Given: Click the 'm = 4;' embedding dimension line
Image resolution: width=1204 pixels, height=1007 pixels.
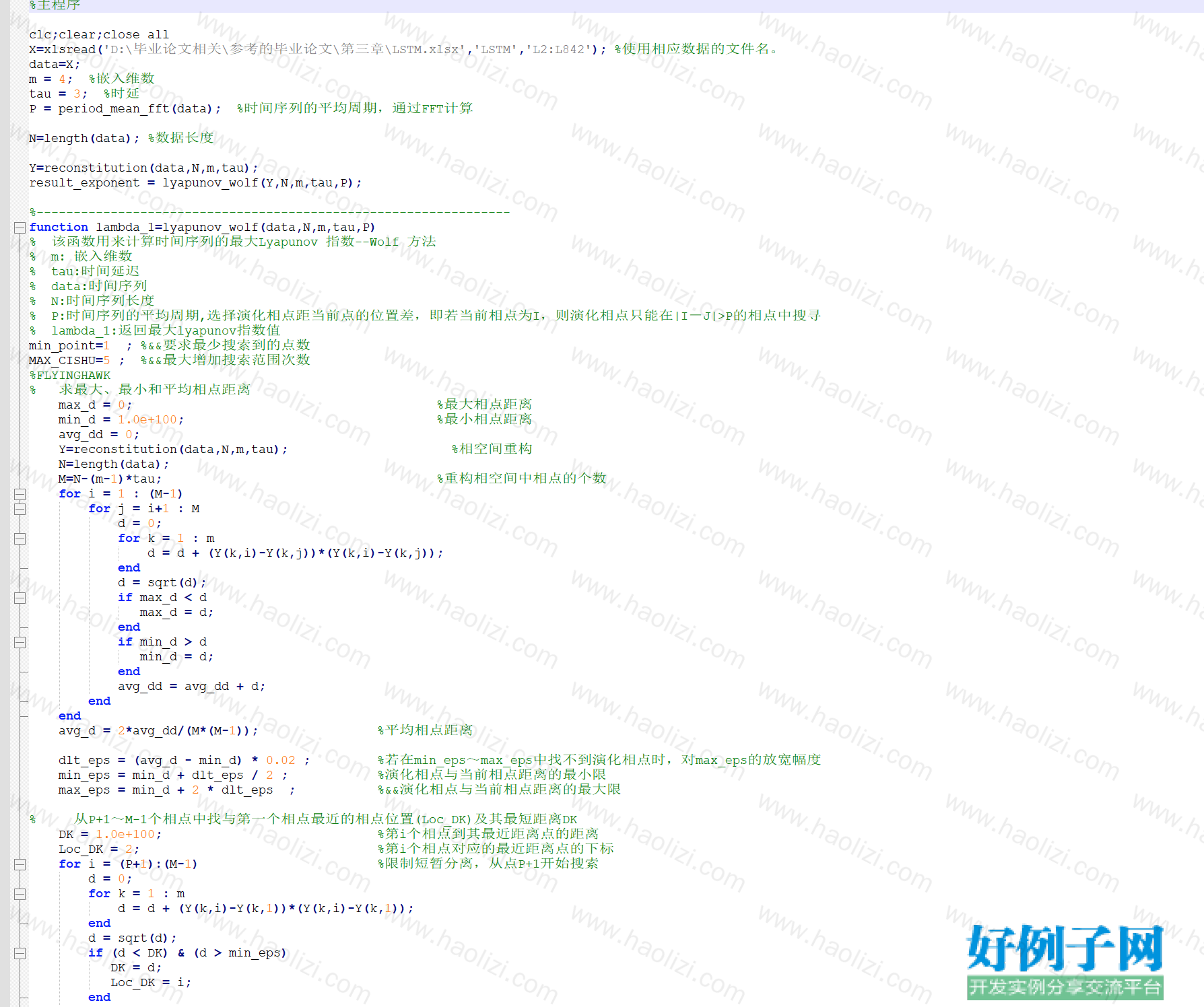Looking at the screenshot, I should tap(92, 79).
